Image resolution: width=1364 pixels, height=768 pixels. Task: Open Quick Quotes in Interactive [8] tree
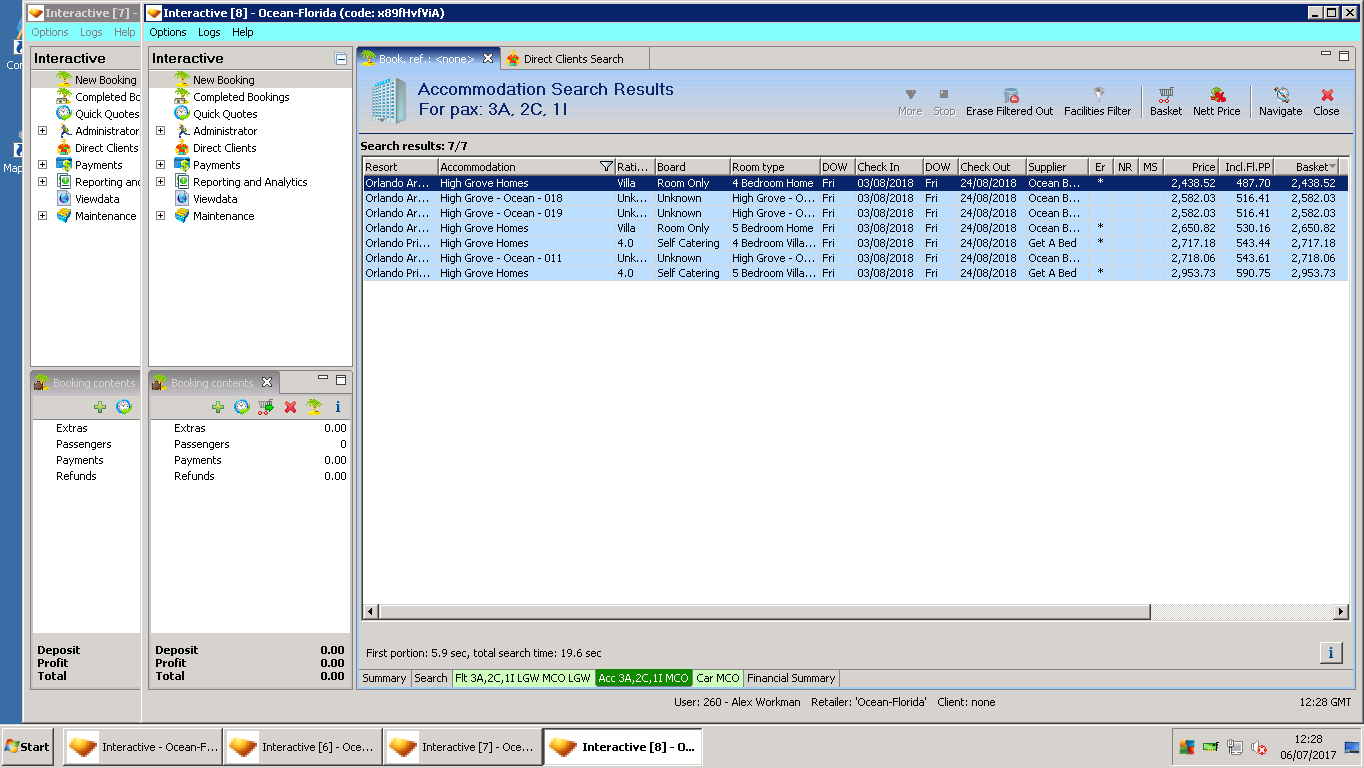click(225, 114)
